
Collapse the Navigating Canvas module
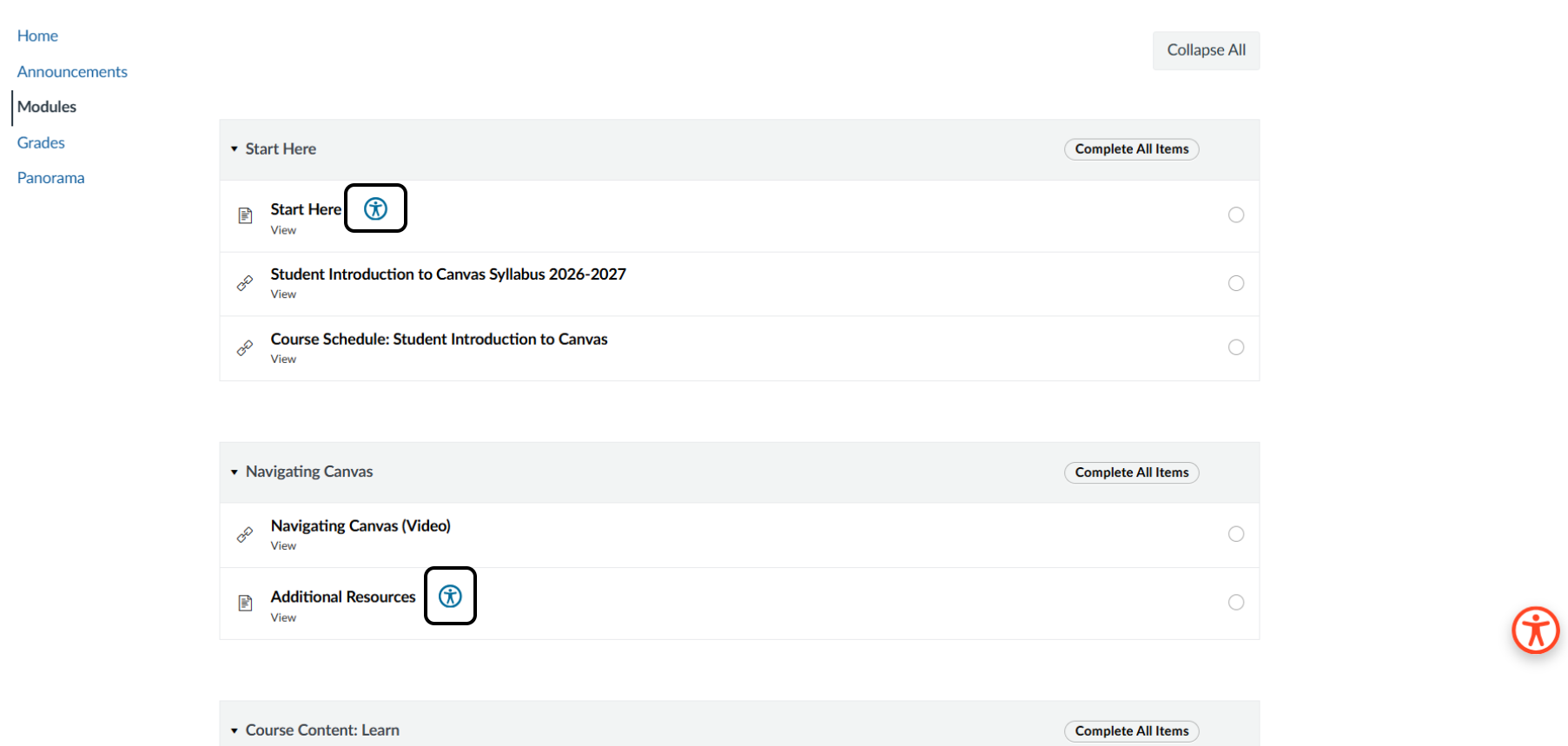(235, 472)
